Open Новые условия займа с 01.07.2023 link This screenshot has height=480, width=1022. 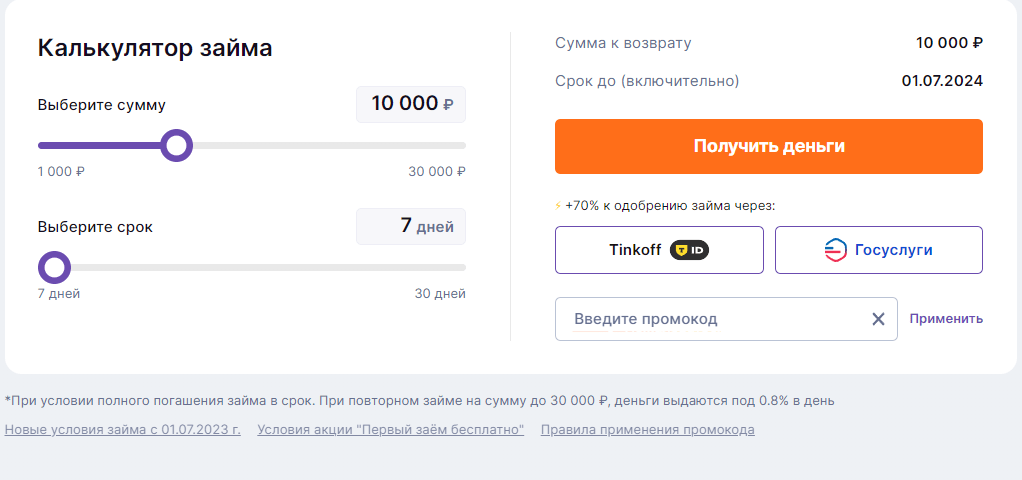pyautogui.click(x=123, y=430)
